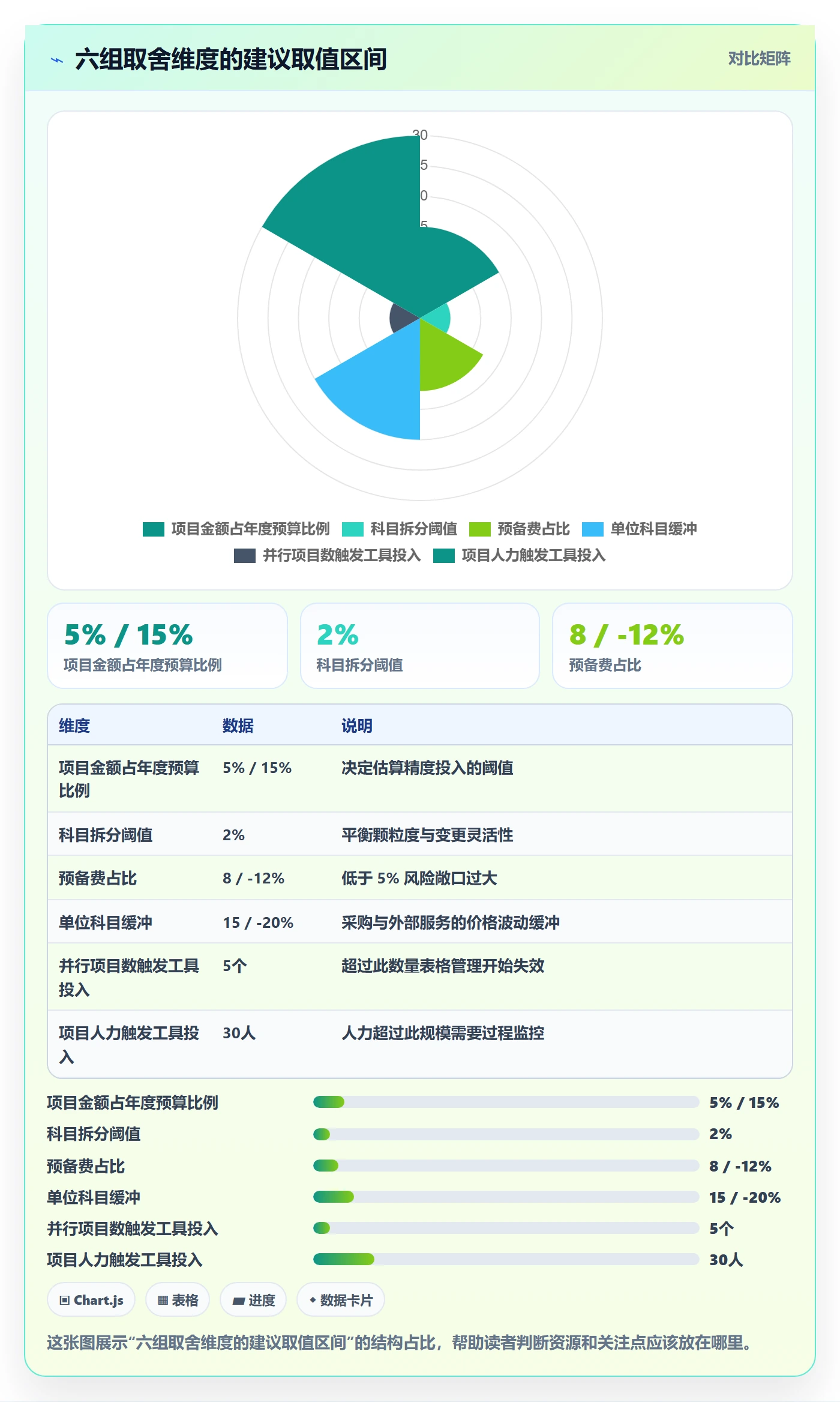Click the progress bar for 预备费占比
Screen dimensions: 840x1402
(506, 1166)
